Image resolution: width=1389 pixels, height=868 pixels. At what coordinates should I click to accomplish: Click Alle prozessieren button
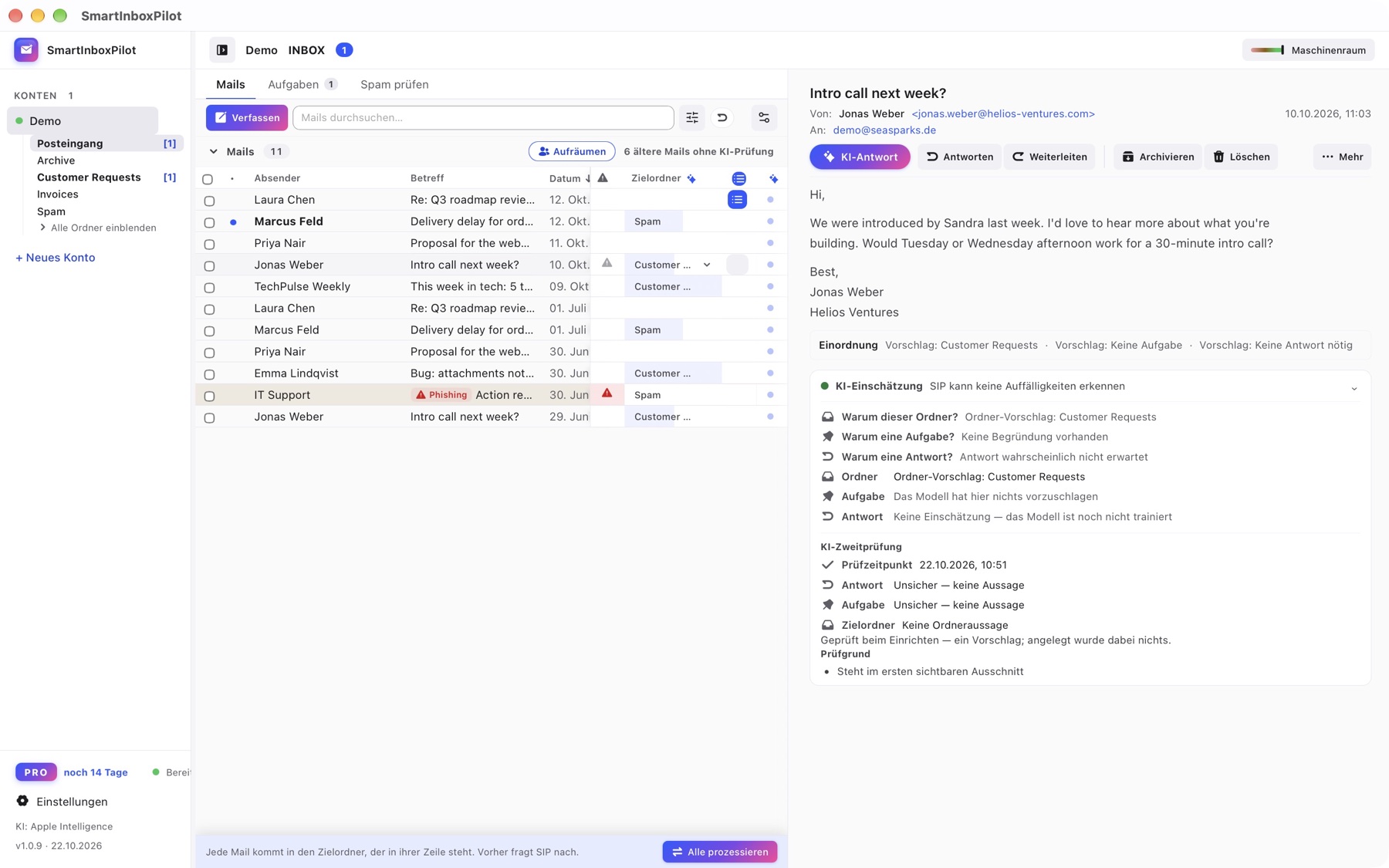coord(720,851)
